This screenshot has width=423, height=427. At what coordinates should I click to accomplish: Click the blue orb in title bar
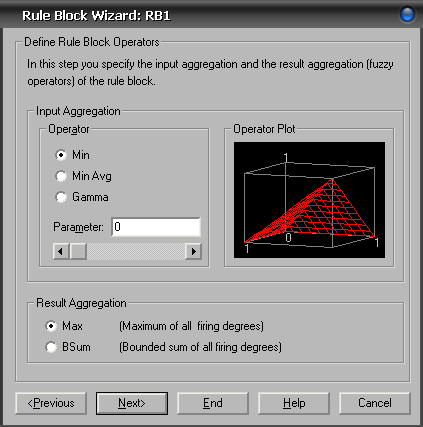[407, 15]
